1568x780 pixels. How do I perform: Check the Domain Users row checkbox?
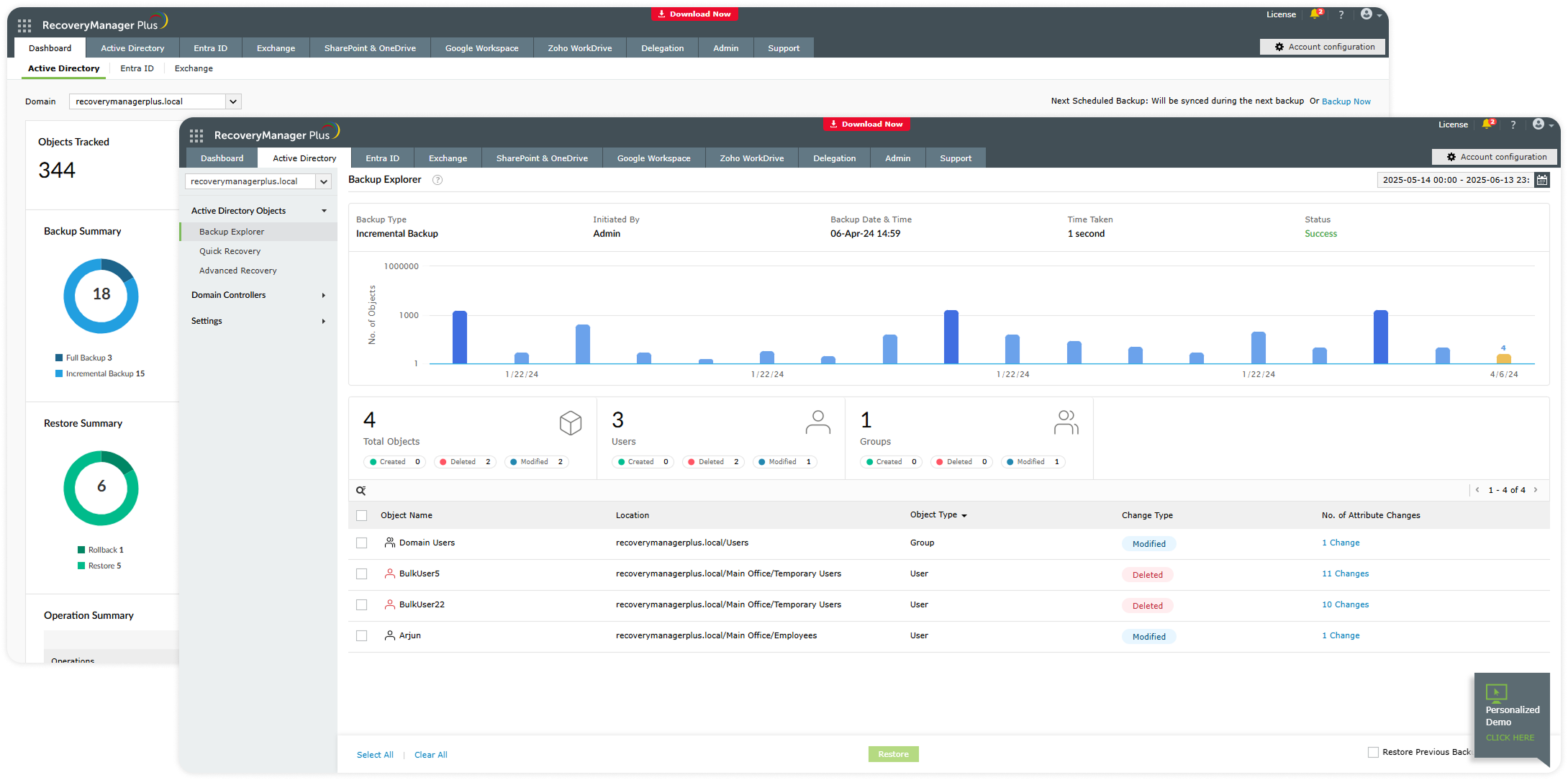[x=362, y=543]
